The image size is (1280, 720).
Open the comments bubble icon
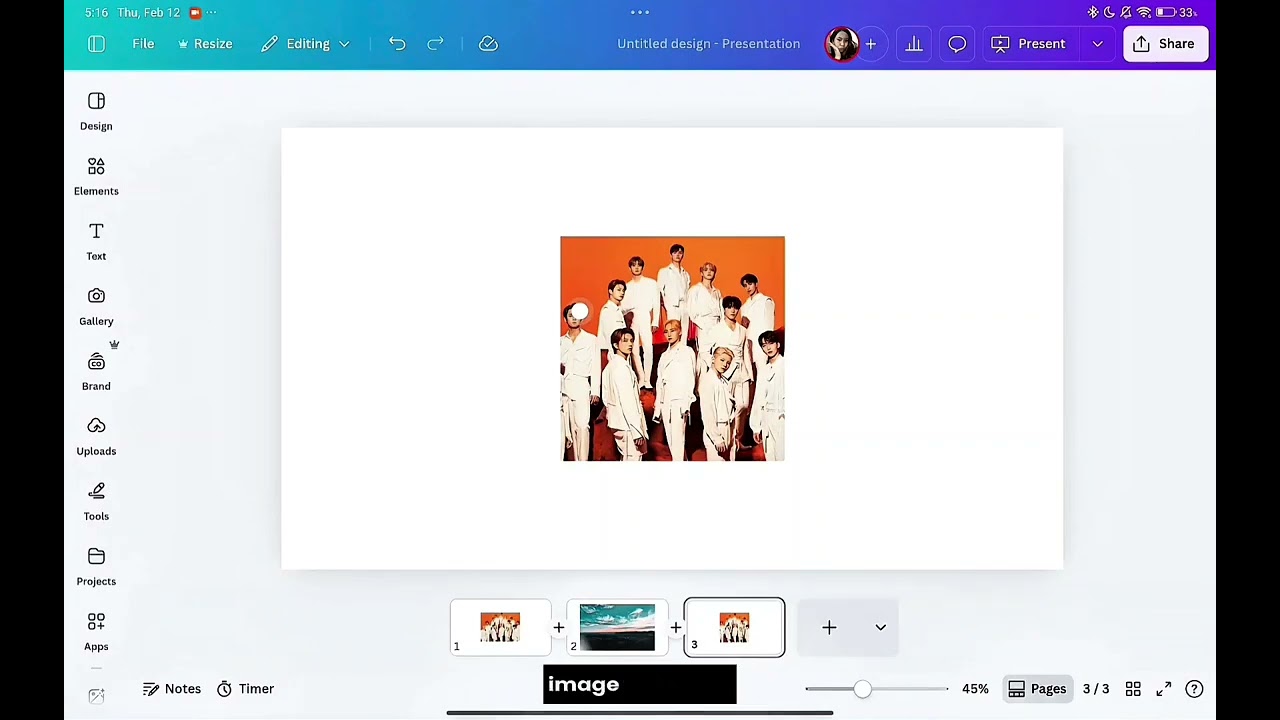click(957, 44)
